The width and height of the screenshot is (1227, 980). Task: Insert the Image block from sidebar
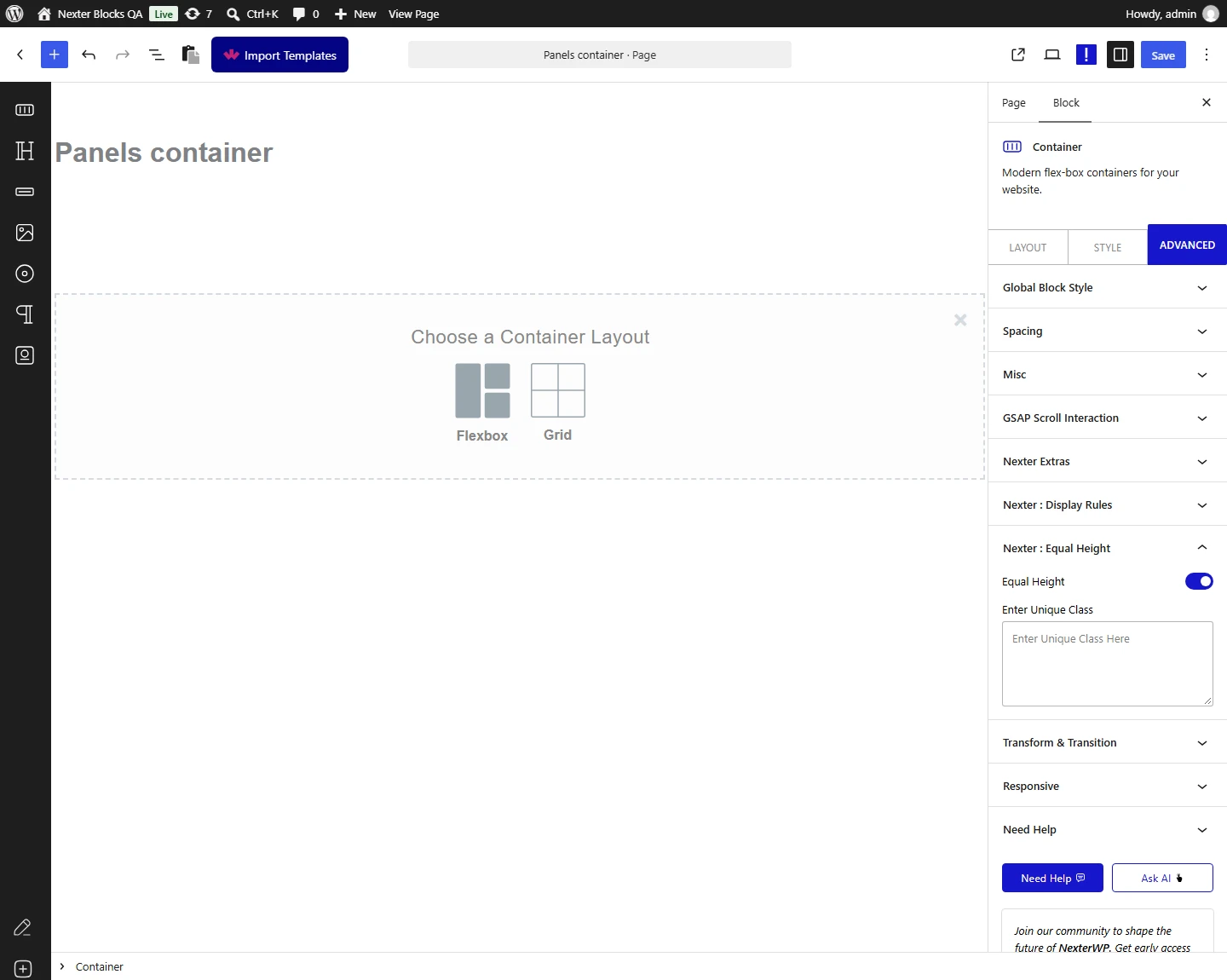click(25, 233)
